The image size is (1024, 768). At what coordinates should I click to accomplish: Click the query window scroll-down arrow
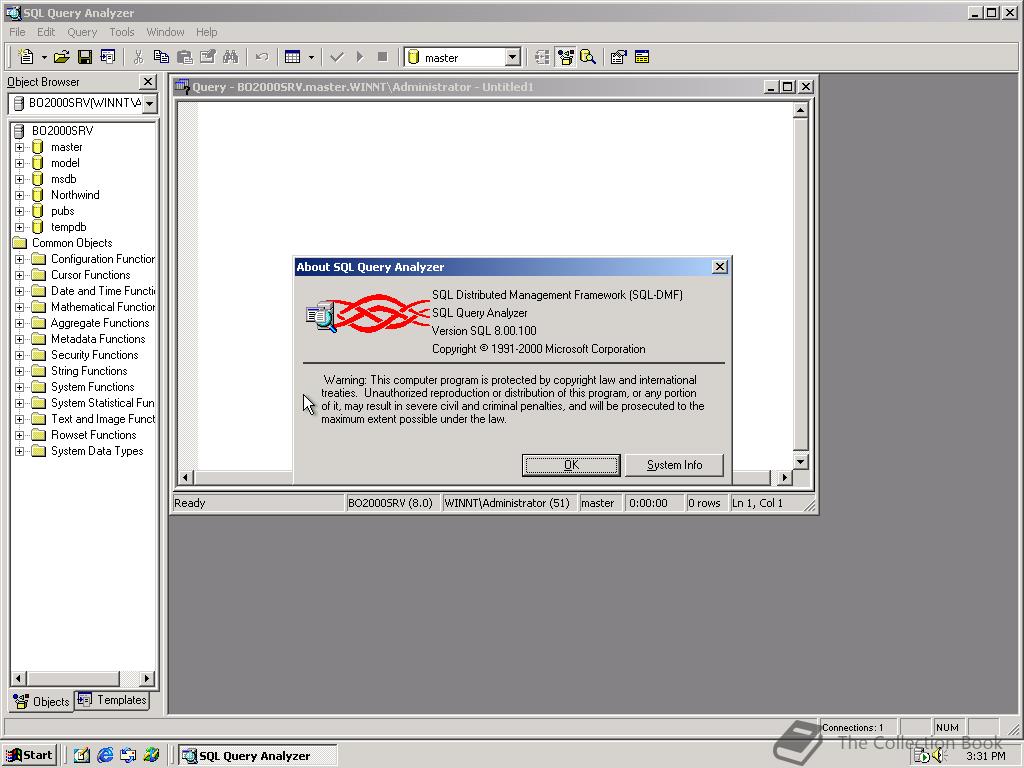click(801, 461)
